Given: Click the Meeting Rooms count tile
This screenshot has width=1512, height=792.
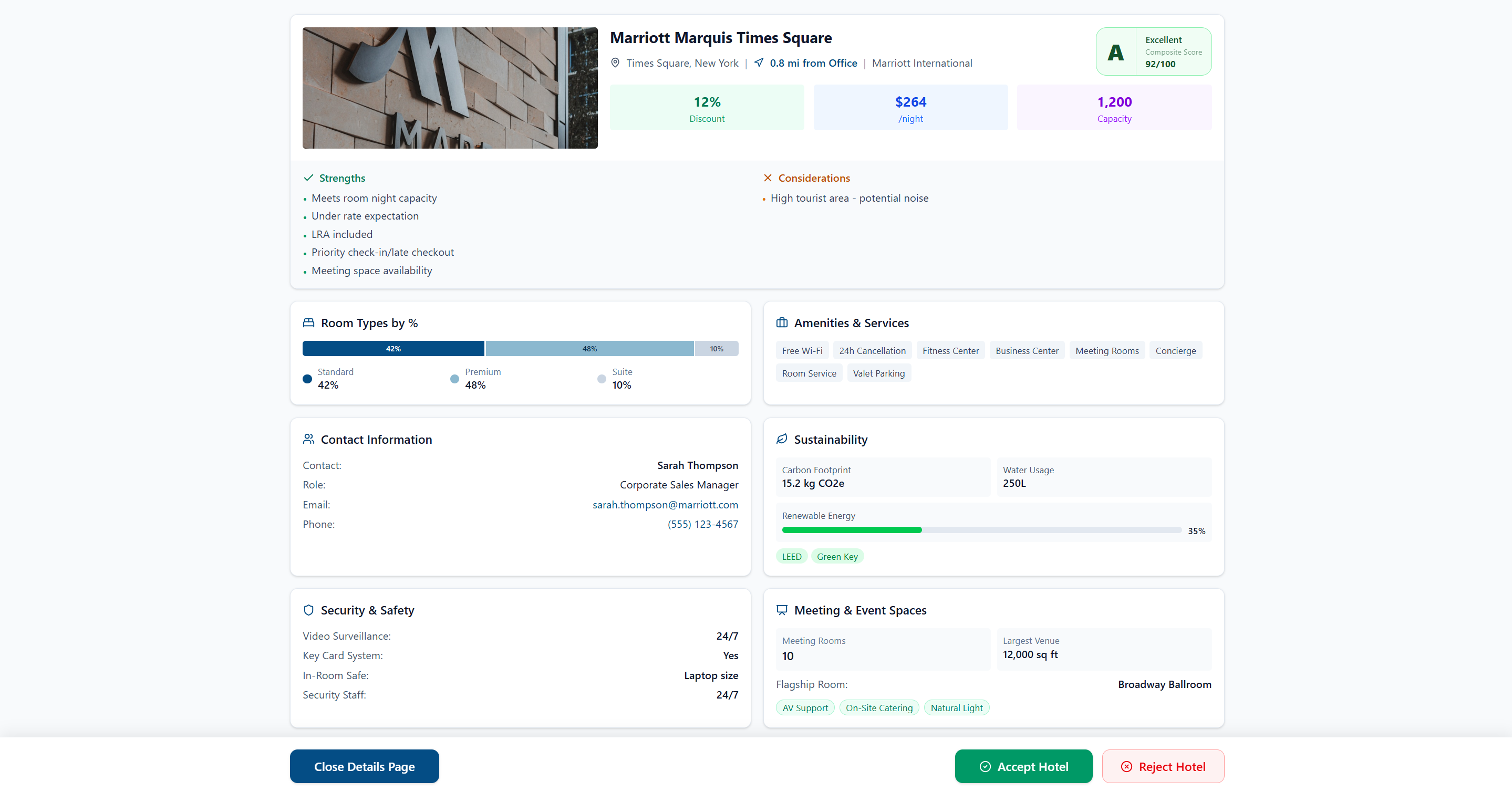Looking at the screenshot, I should click(x=883, y=649).
